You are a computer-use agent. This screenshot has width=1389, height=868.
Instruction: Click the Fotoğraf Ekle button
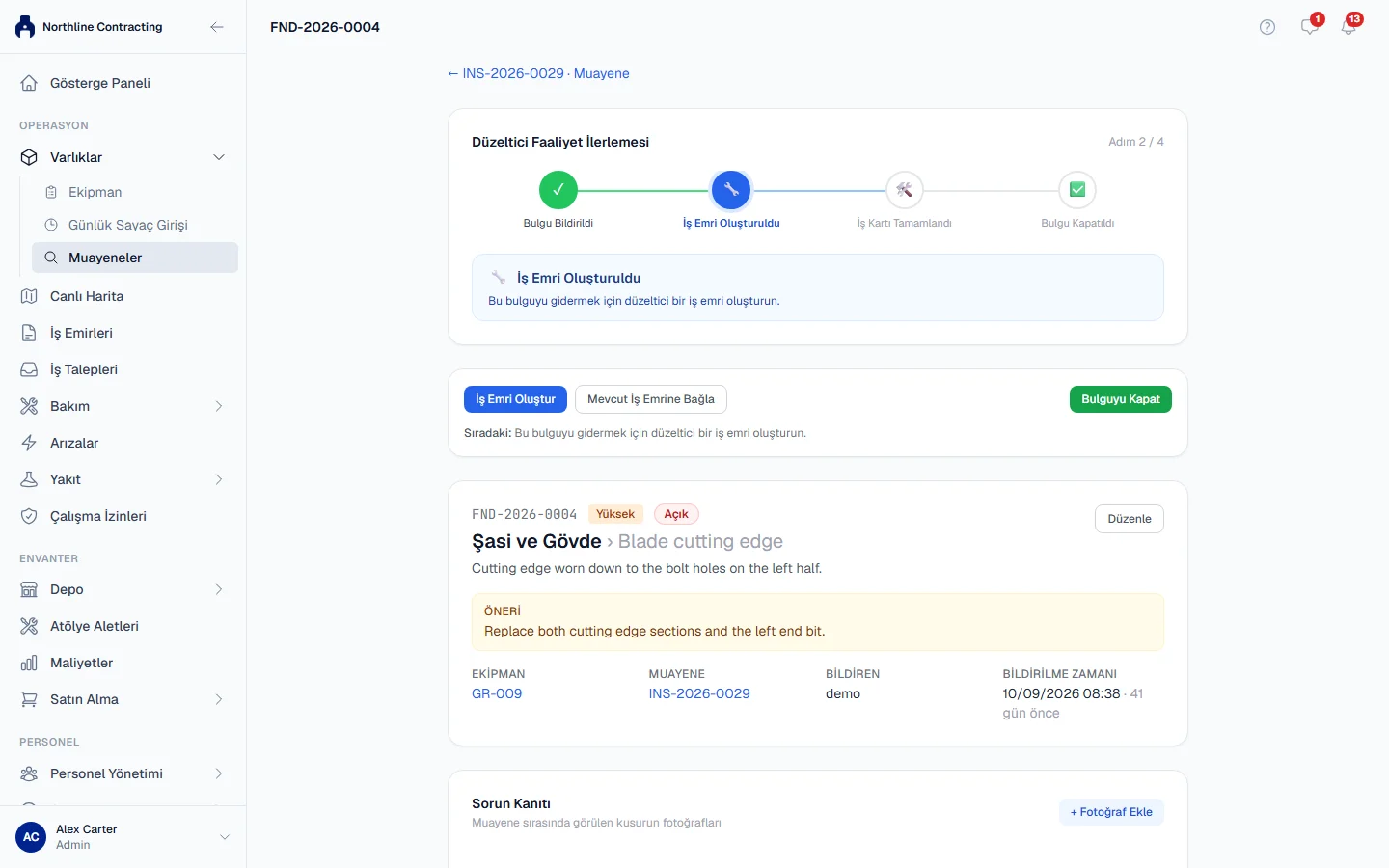tap(1111, 812)
